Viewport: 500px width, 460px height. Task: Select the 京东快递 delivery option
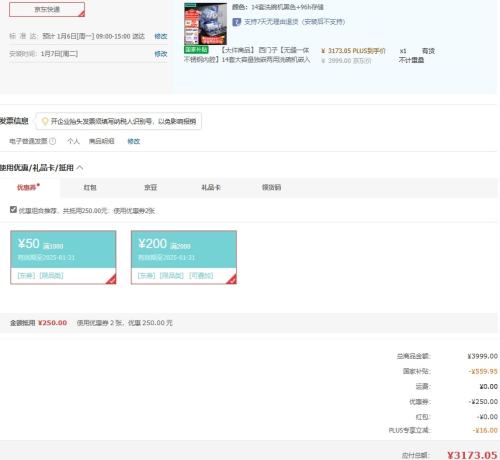[x=47, y=9]
